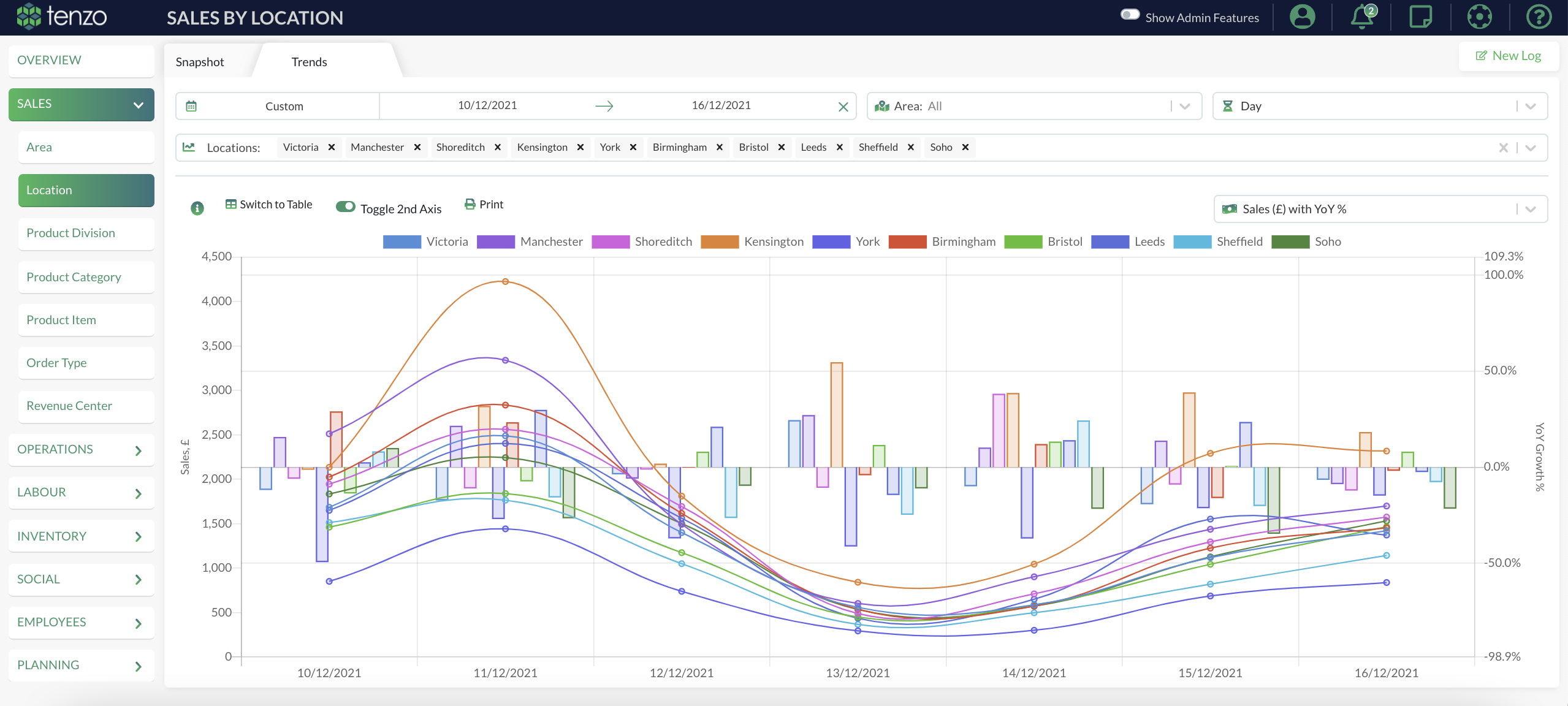Open the settings gear in the top bar

(x=1480, y=17)
